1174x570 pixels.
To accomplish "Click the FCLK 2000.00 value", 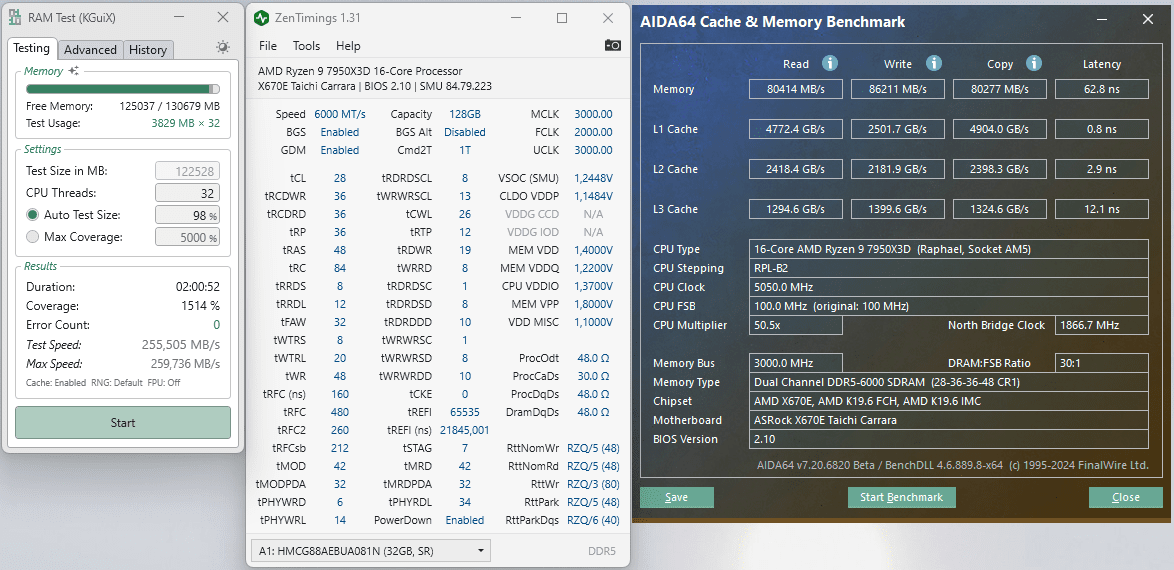I will tap(593, 133).
